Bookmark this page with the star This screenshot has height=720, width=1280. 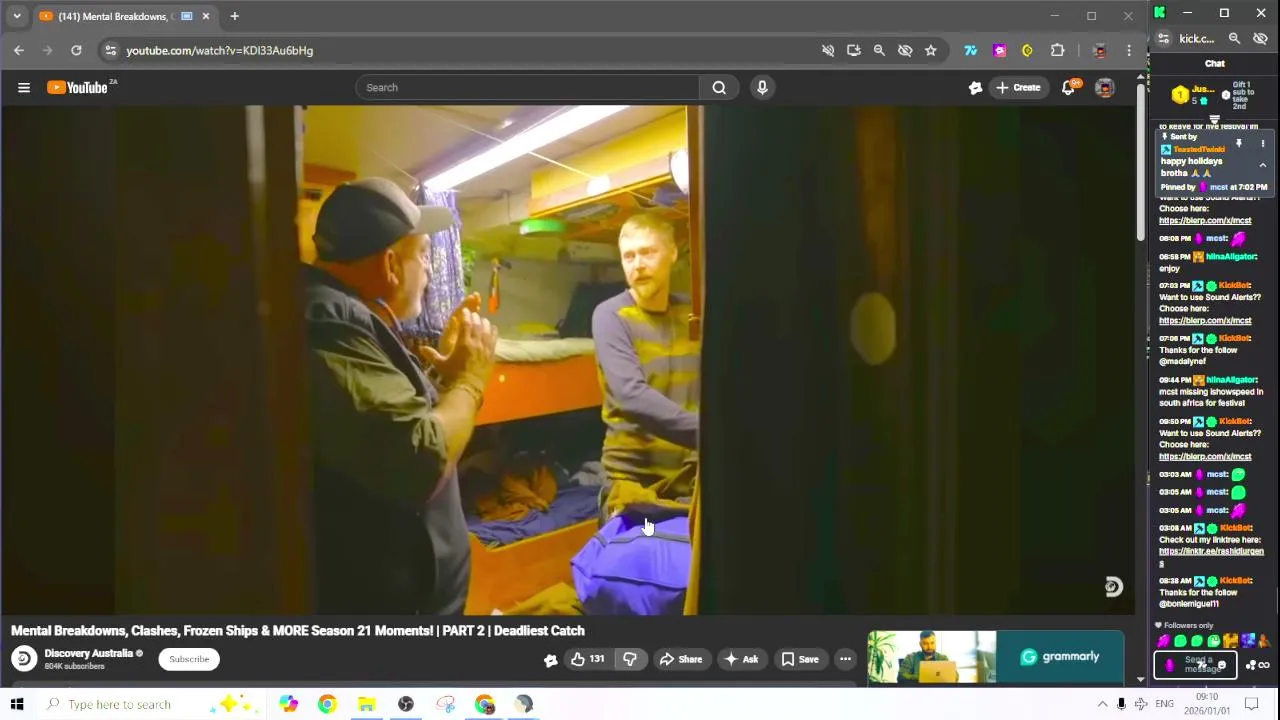pyautogui.click(x=931, y=50)
